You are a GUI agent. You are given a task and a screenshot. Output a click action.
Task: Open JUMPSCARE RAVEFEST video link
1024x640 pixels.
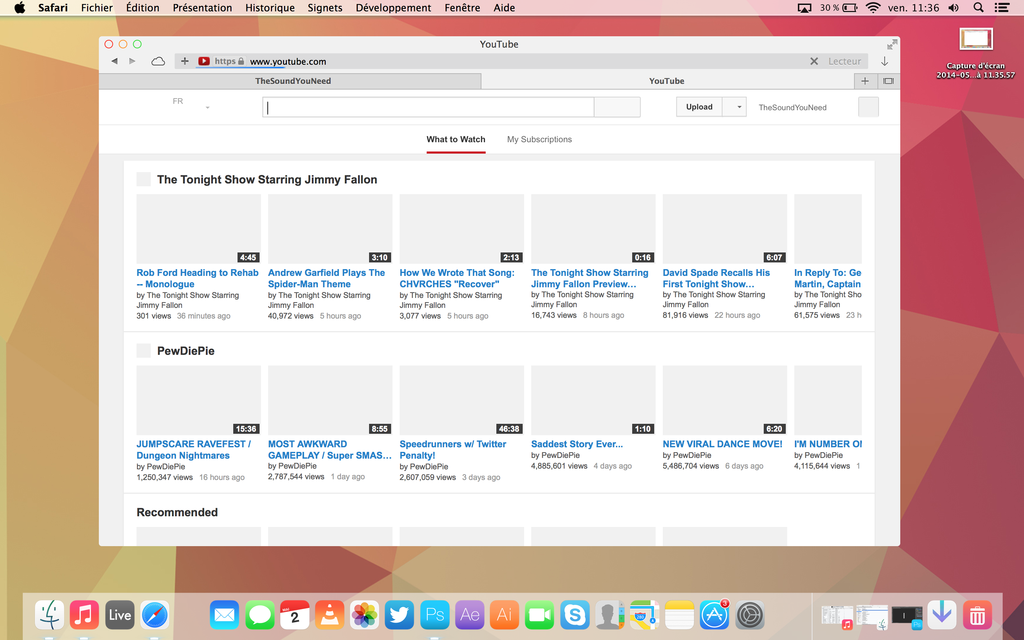[193, 449]
